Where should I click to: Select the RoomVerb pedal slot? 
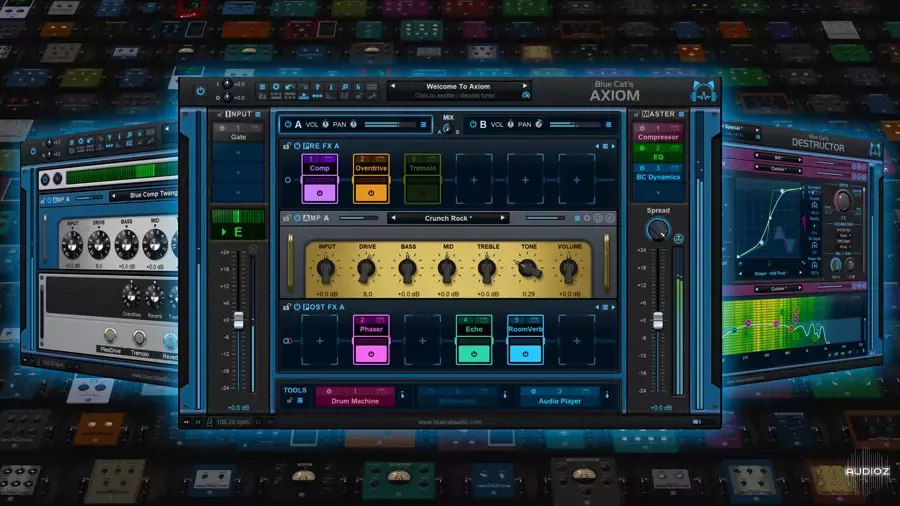[525, 339]
